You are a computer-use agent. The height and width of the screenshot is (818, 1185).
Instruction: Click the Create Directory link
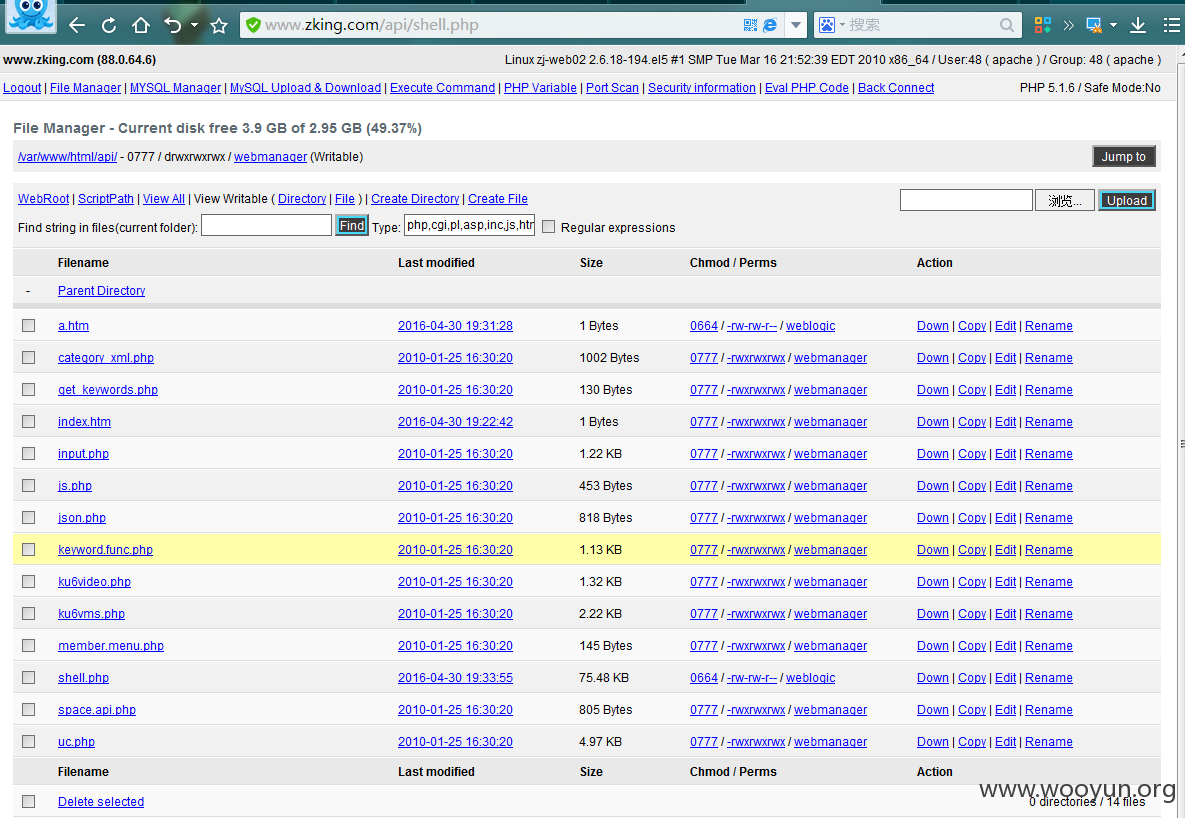[415, 199]
